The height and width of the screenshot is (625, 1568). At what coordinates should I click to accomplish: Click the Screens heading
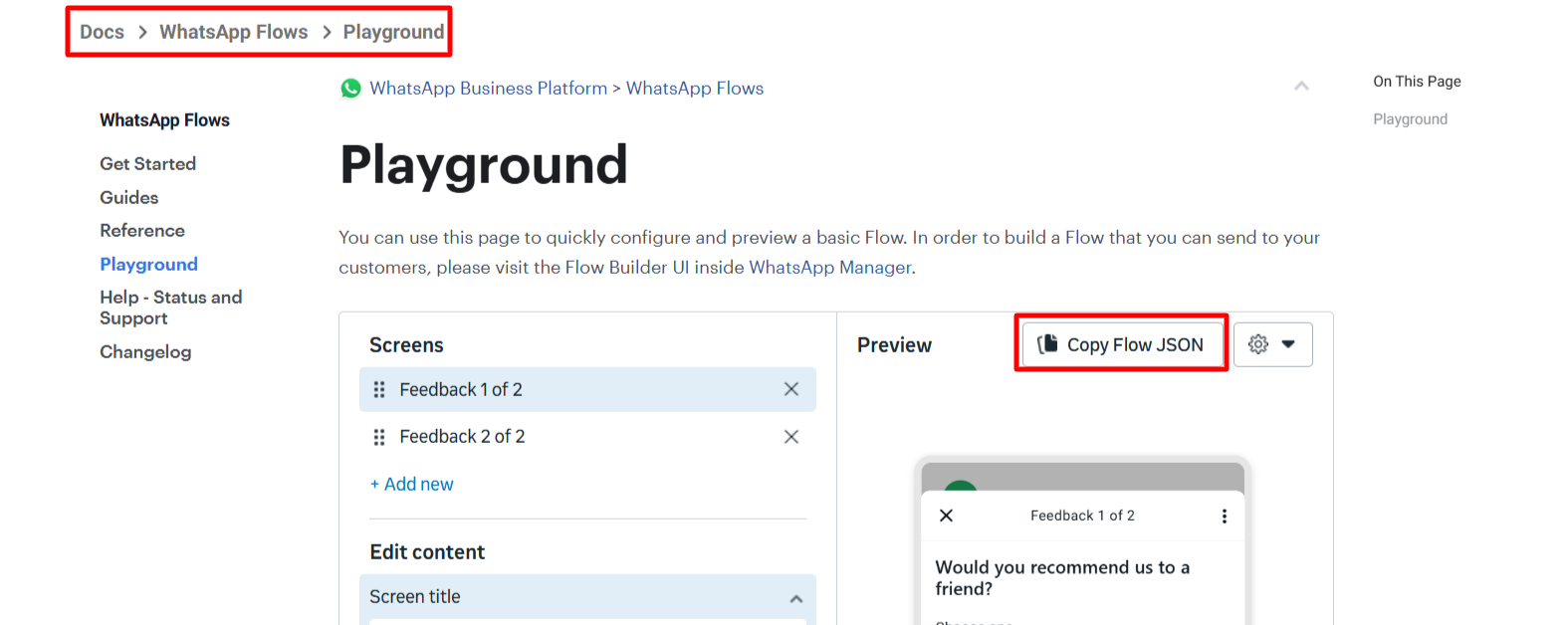point(406,345)
